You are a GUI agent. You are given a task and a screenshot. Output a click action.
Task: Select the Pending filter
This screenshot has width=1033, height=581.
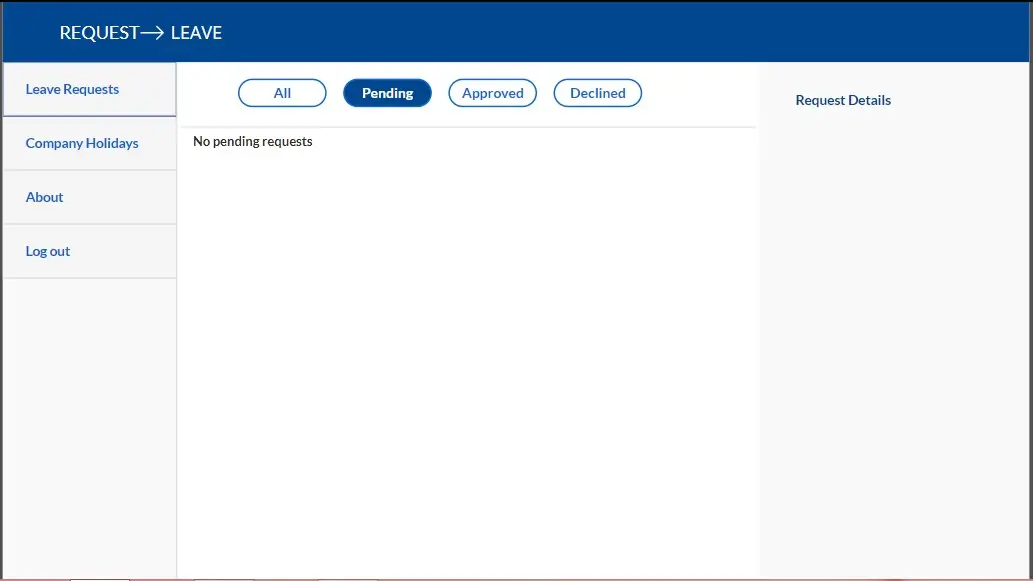[387, 93]
